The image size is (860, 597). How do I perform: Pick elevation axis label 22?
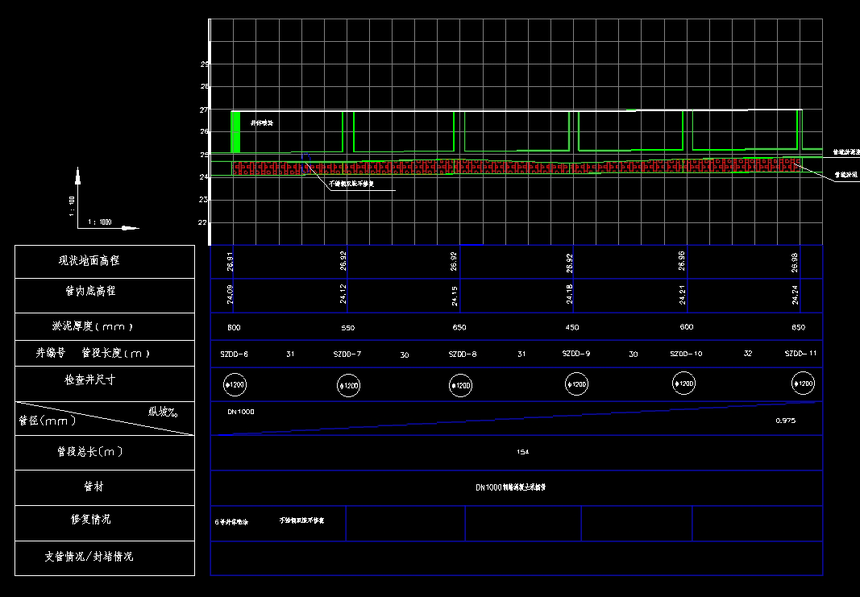[204, 223]
